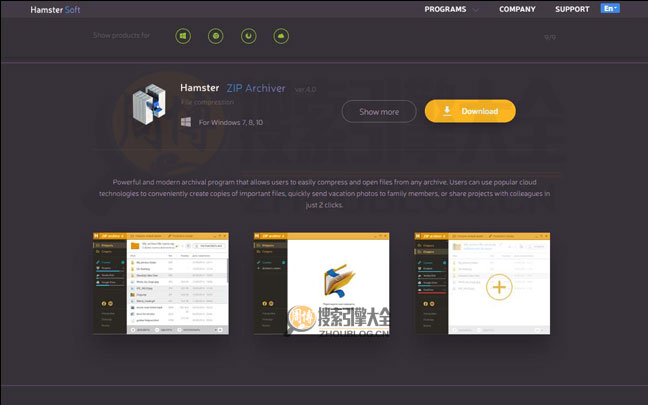Open the COMPANY menu
The height and width of the screenshot is (405, 648).
517,9
